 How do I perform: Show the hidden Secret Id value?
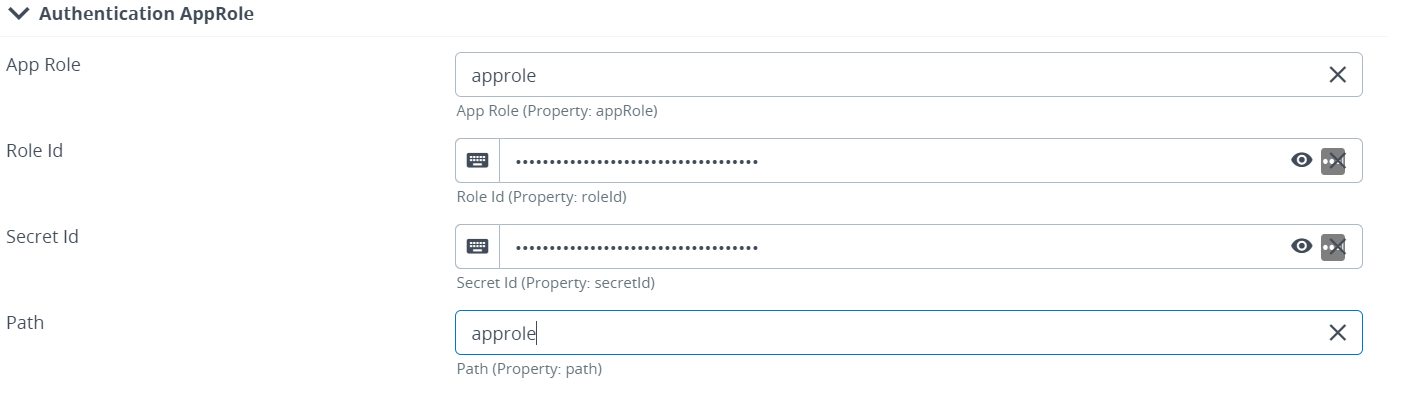point(1301,247)
